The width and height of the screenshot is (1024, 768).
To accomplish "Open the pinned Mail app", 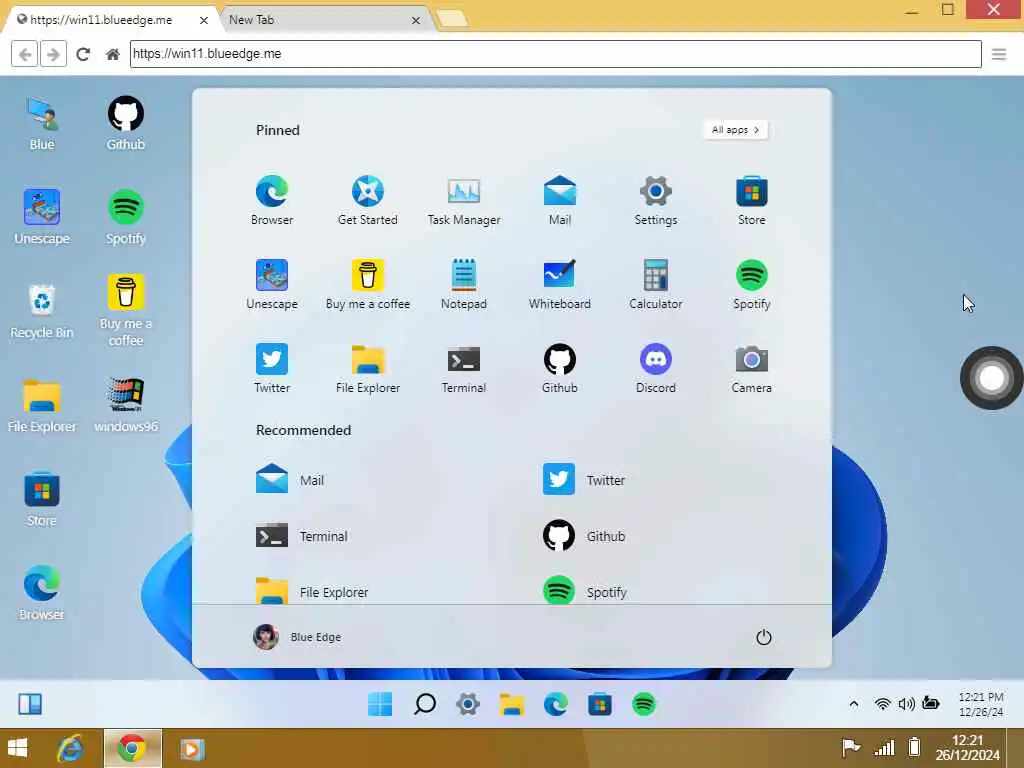I will [560, 200].
